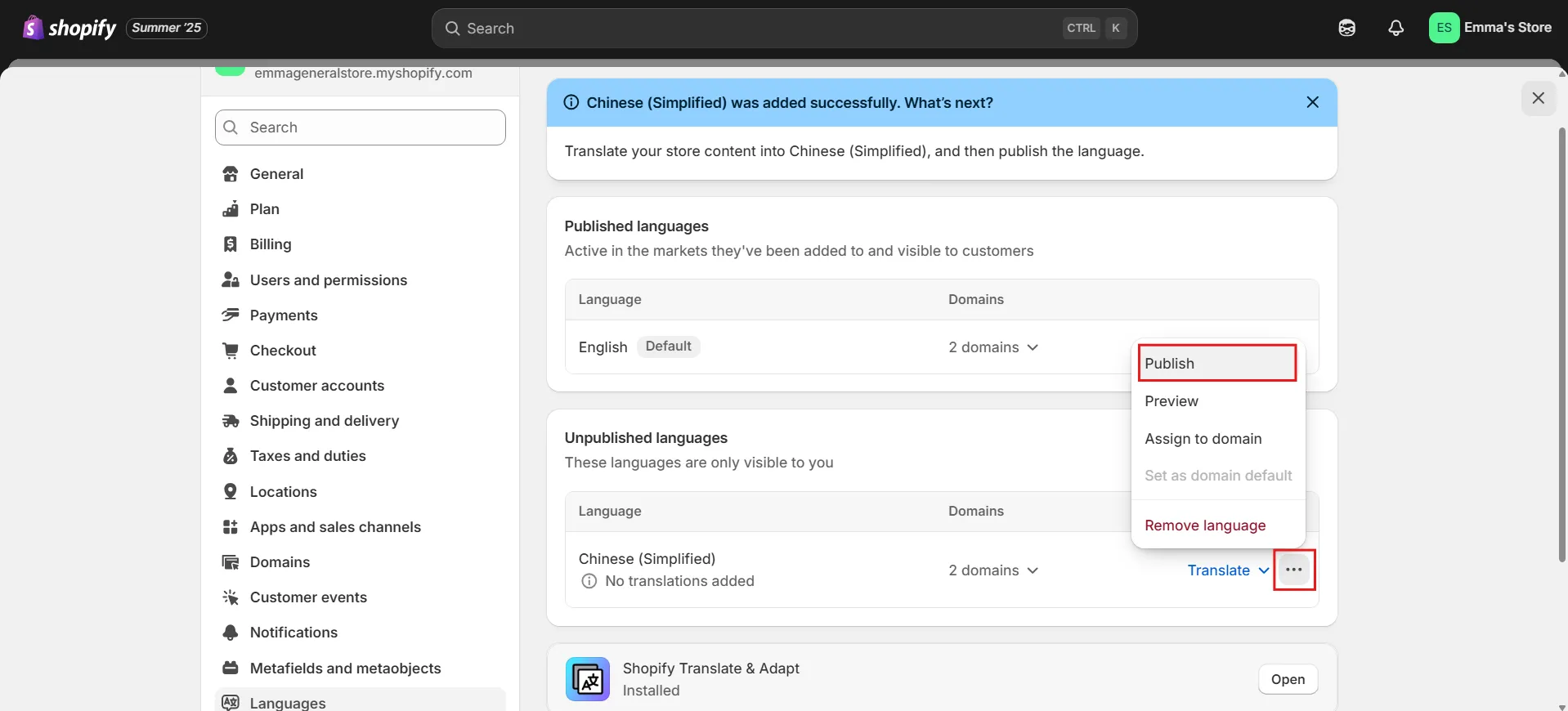Click emmageneralstore.myshopify.com store URL
The image size is (1568, 711).
pos(363,73)
